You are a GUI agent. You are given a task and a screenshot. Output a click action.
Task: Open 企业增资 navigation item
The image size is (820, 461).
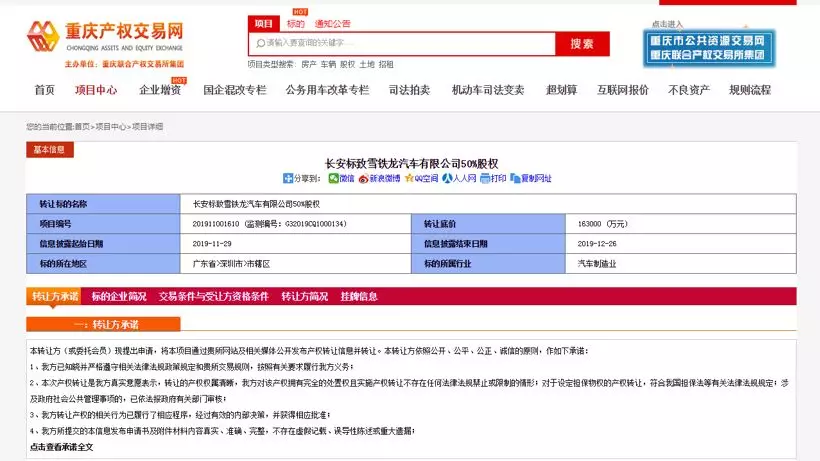coord(160,90)
